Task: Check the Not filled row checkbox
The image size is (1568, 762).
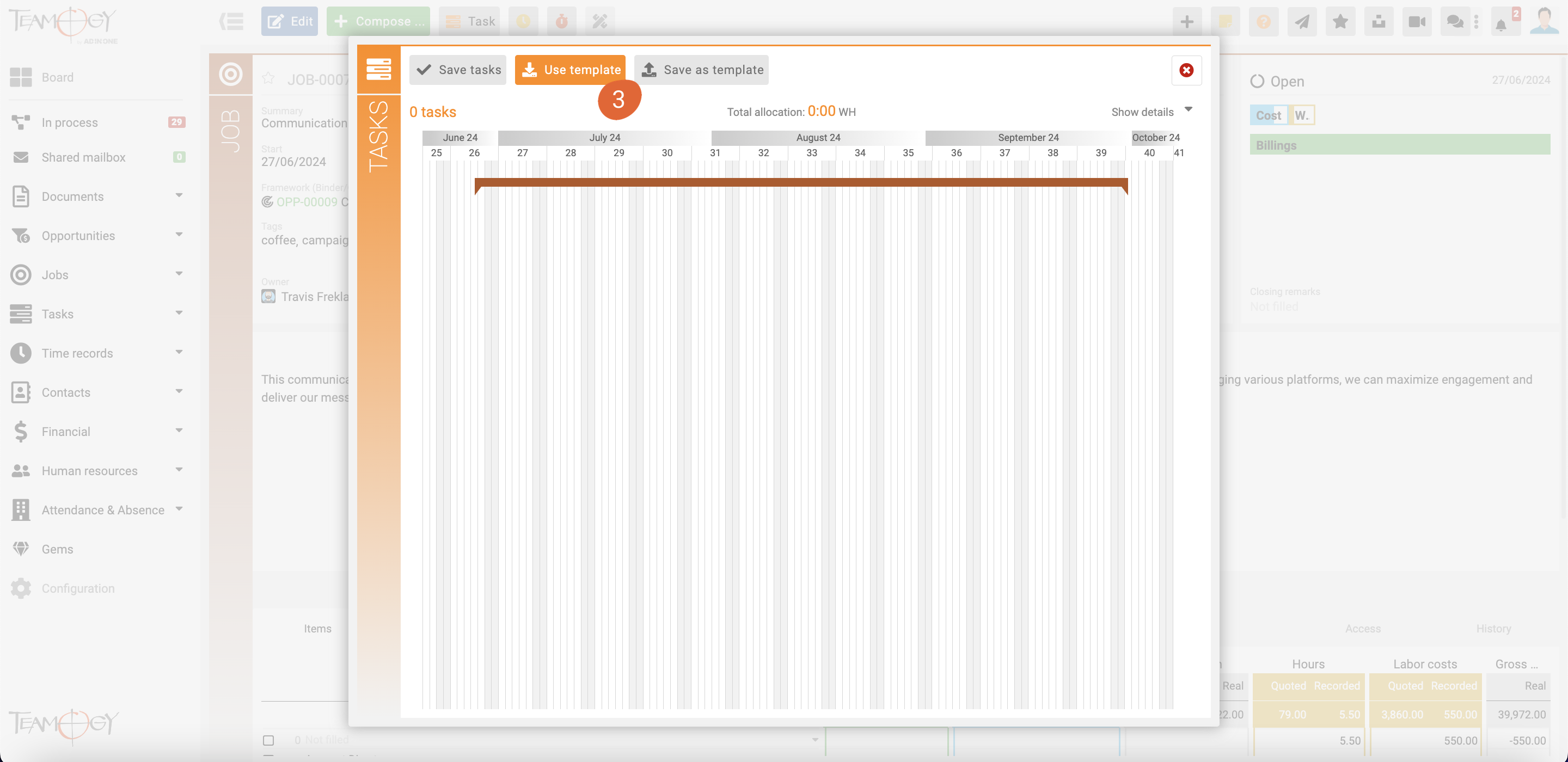Action: [268, 740]
